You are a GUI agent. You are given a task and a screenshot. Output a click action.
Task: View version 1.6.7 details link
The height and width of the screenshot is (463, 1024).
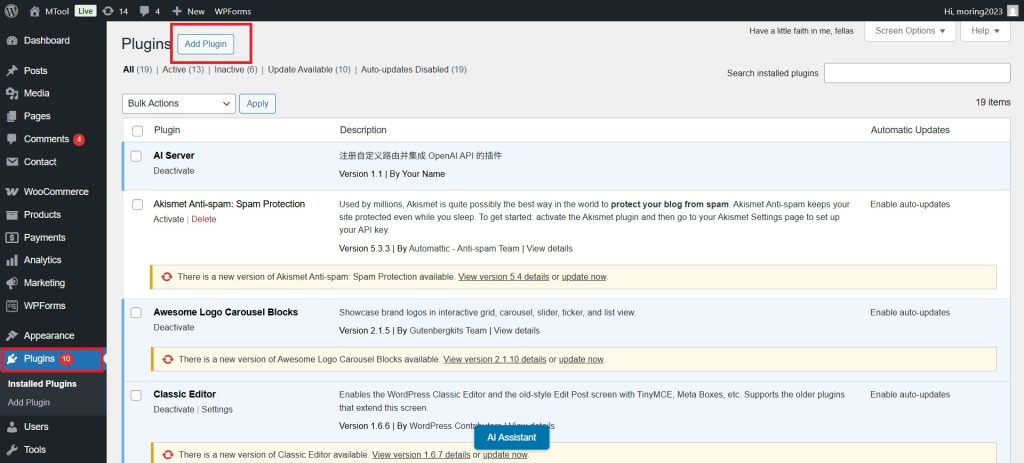[x=421, y=455]
